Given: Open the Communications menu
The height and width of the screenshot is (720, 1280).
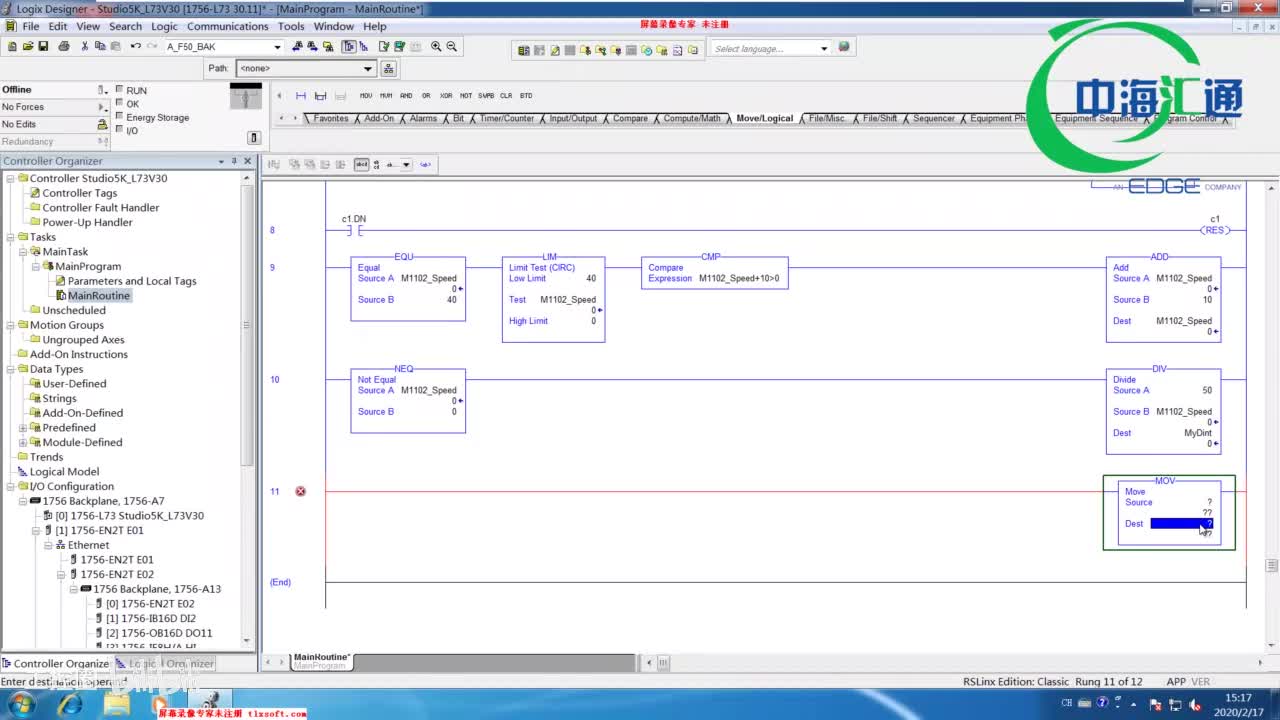Looking at the screenshot, I should coord(228,26).
